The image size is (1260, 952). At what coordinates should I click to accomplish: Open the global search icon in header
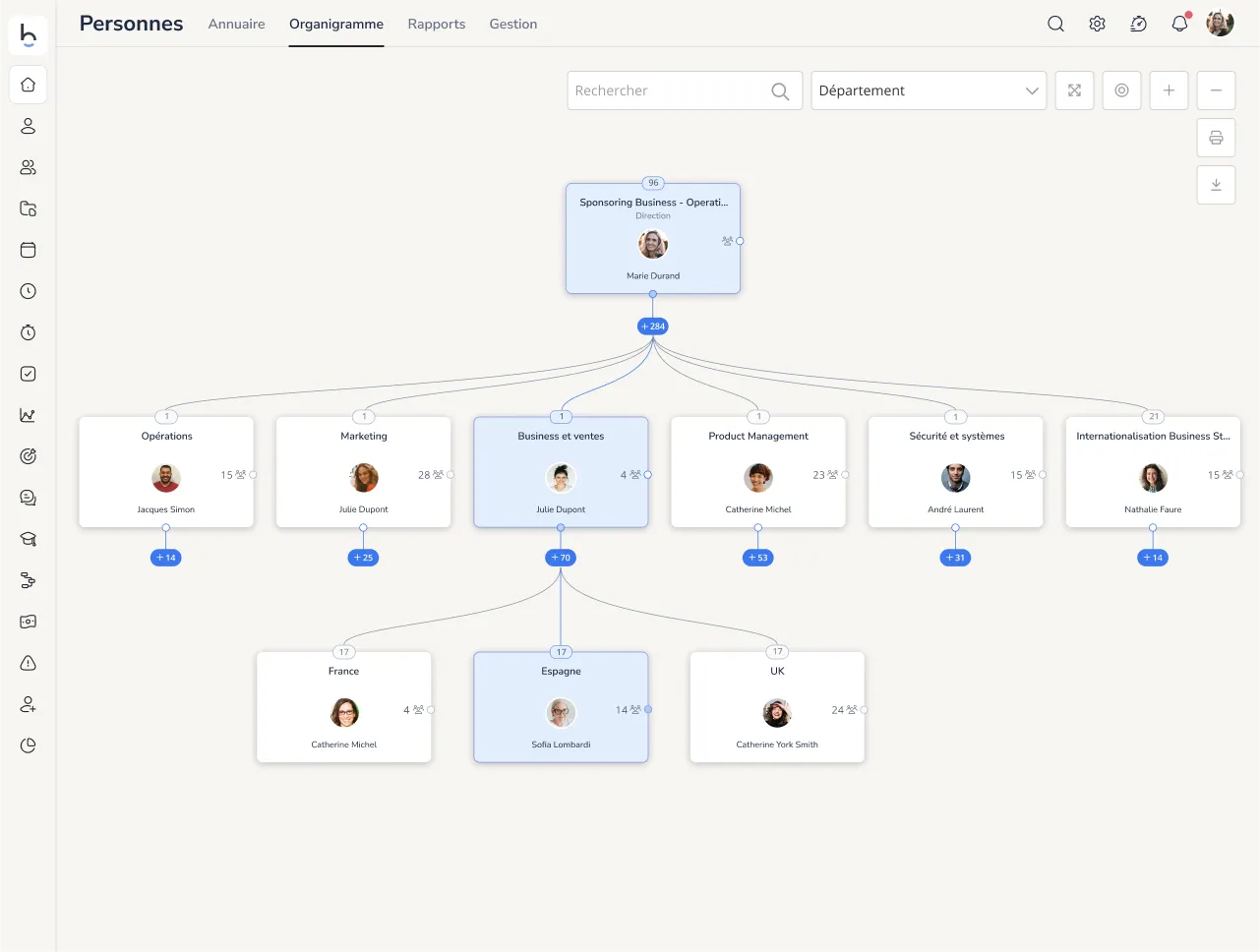pos(1055,24)
